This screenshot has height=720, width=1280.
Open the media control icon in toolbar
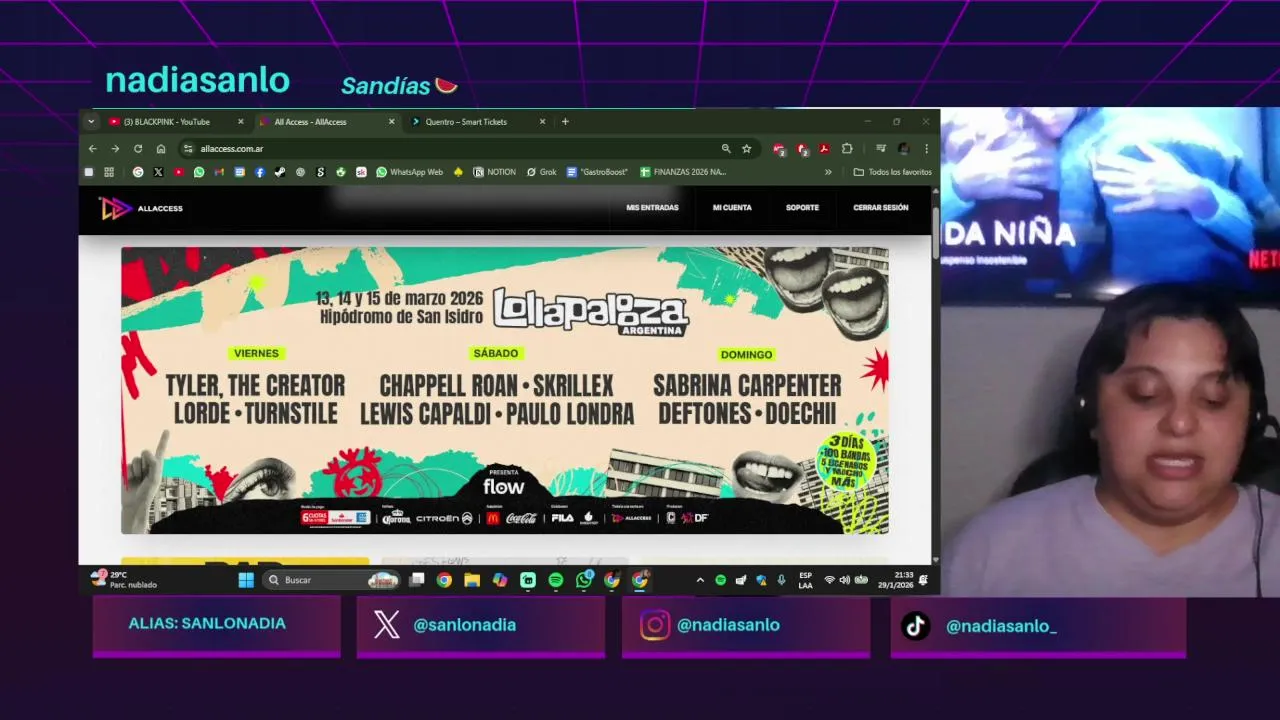(x=881, y=149)
